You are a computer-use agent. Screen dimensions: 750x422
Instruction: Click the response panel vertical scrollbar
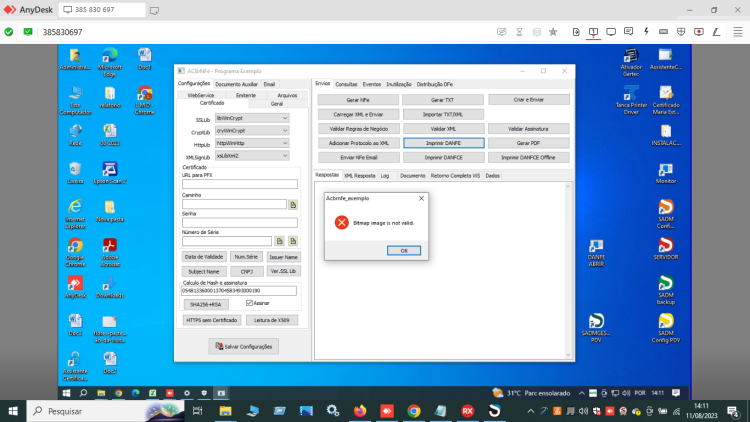pyautogui.click(x=568, y=270)
